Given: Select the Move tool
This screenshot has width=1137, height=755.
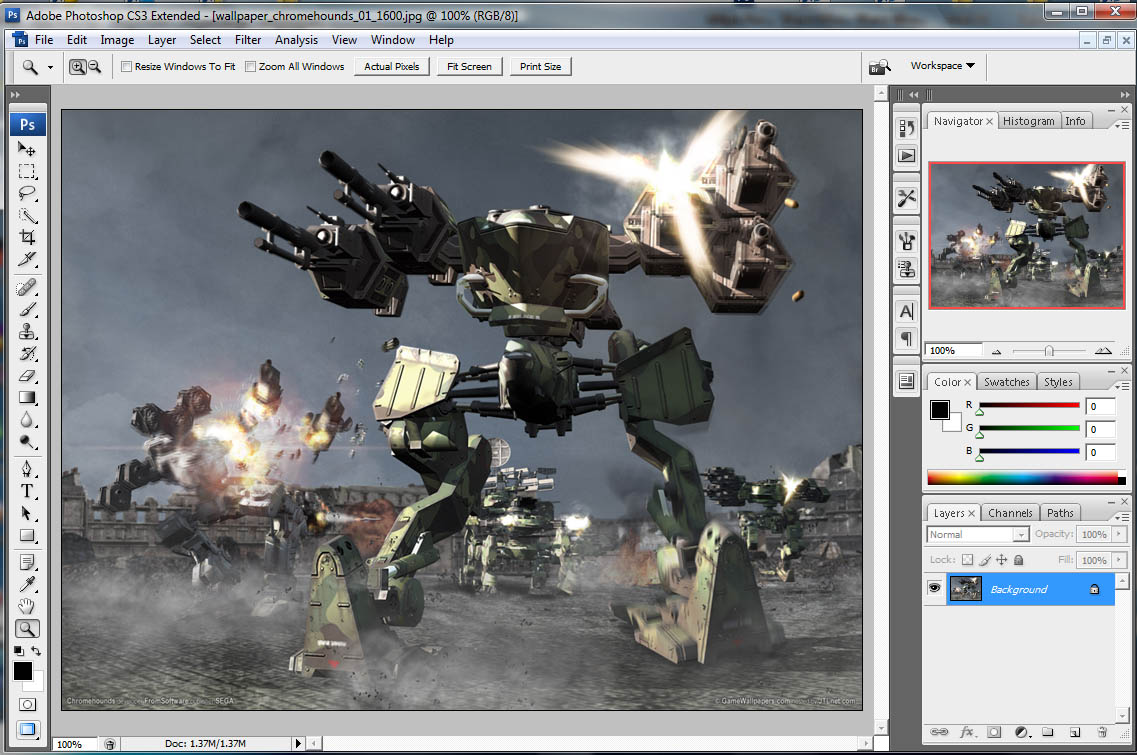Looking at the screenshot, I should [x=27, y=149].
